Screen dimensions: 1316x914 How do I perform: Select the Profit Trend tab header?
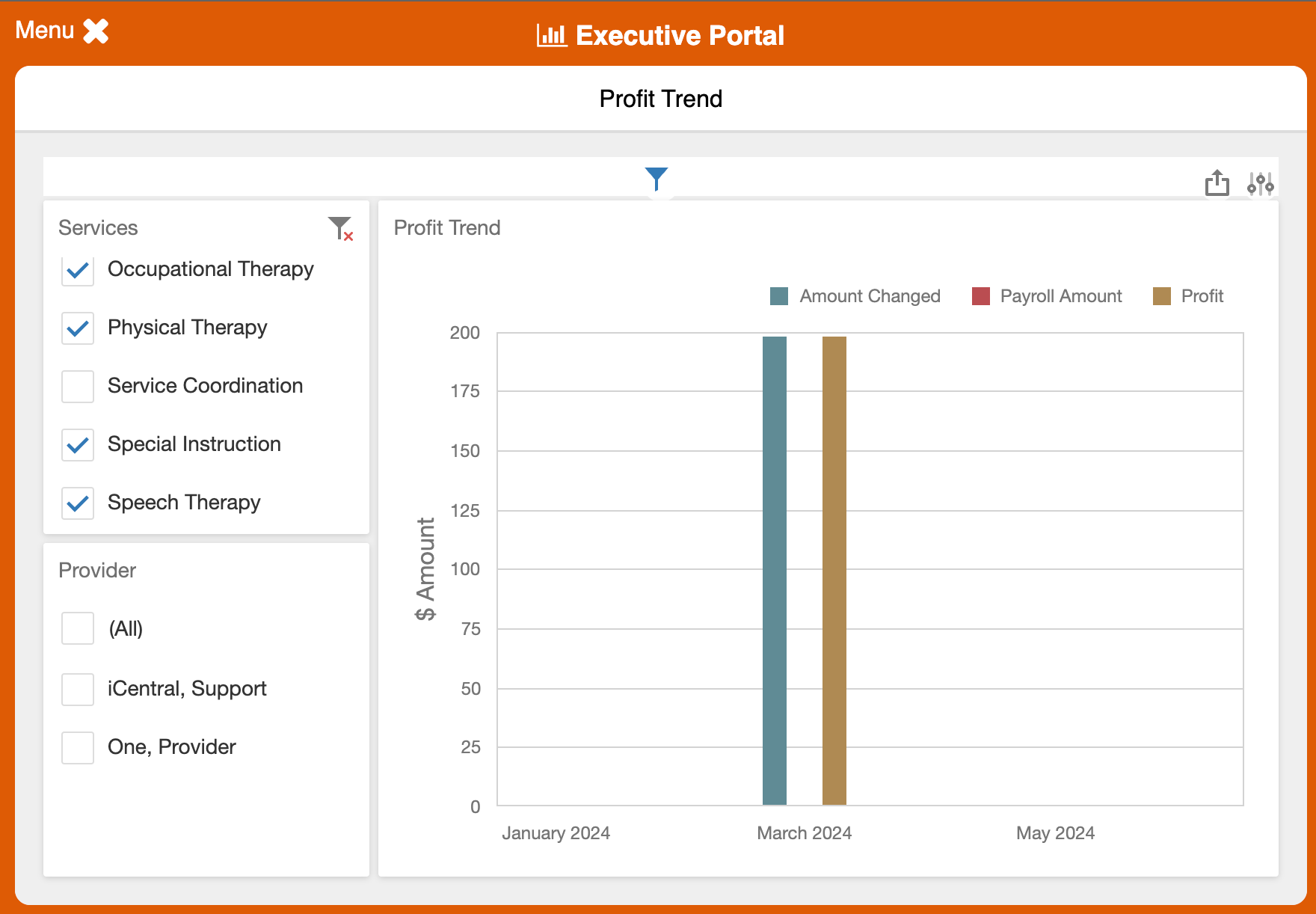(x=659, y=98)
